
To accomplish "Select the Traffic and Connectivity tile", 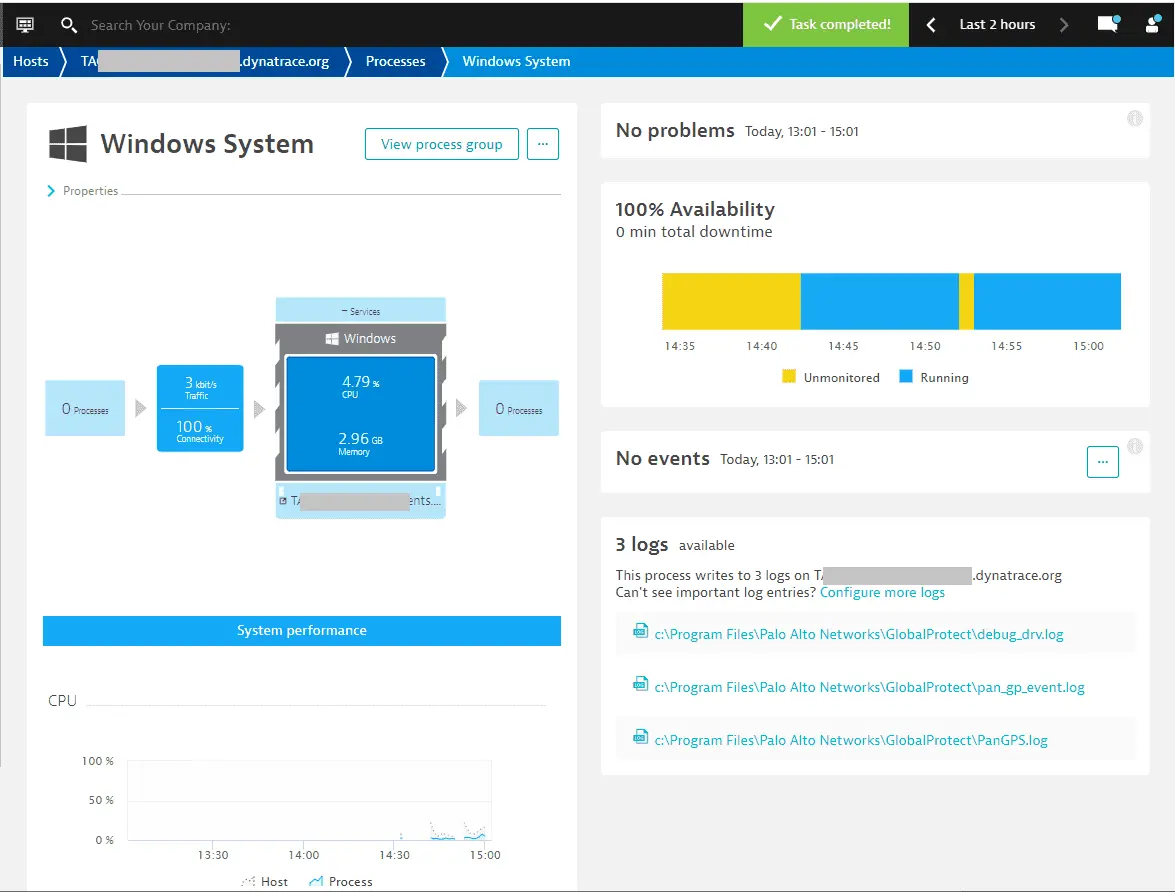I will tap(200, 409).
